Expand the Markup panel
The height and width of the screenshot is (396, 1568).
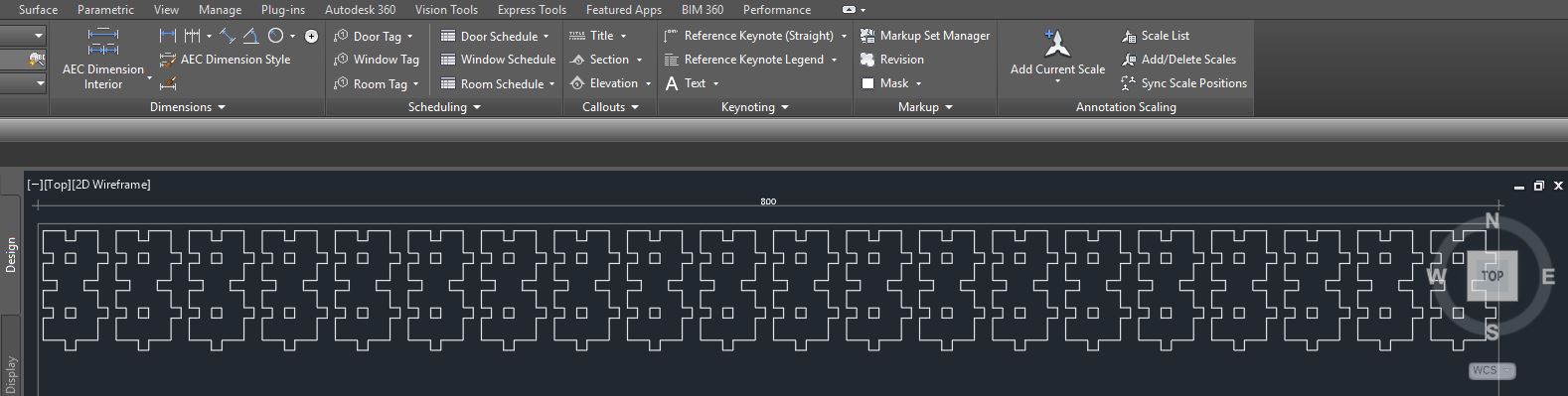[925, 107]
